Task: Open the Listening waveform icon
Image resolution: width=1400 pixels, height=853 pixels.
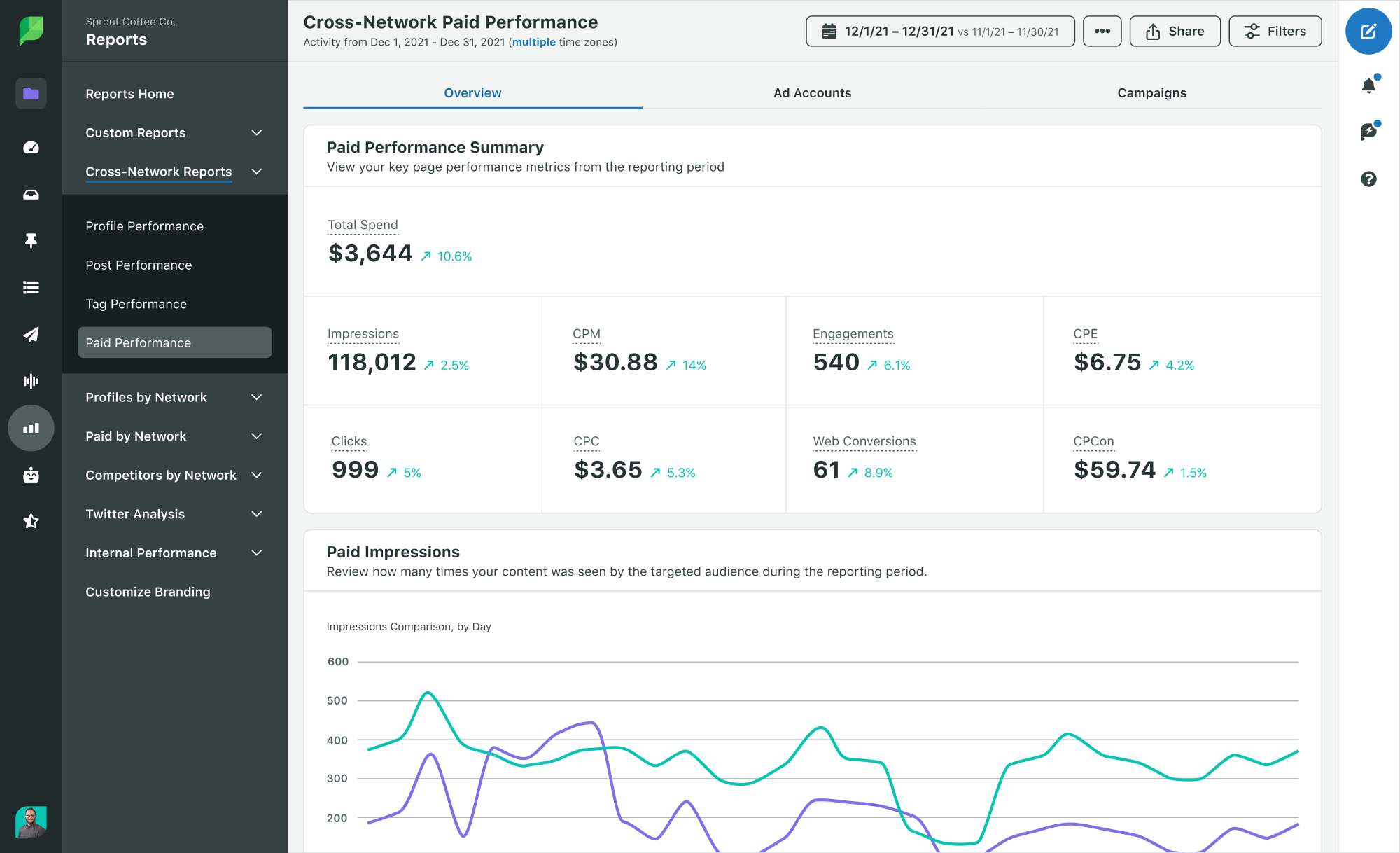Action: 31,381
